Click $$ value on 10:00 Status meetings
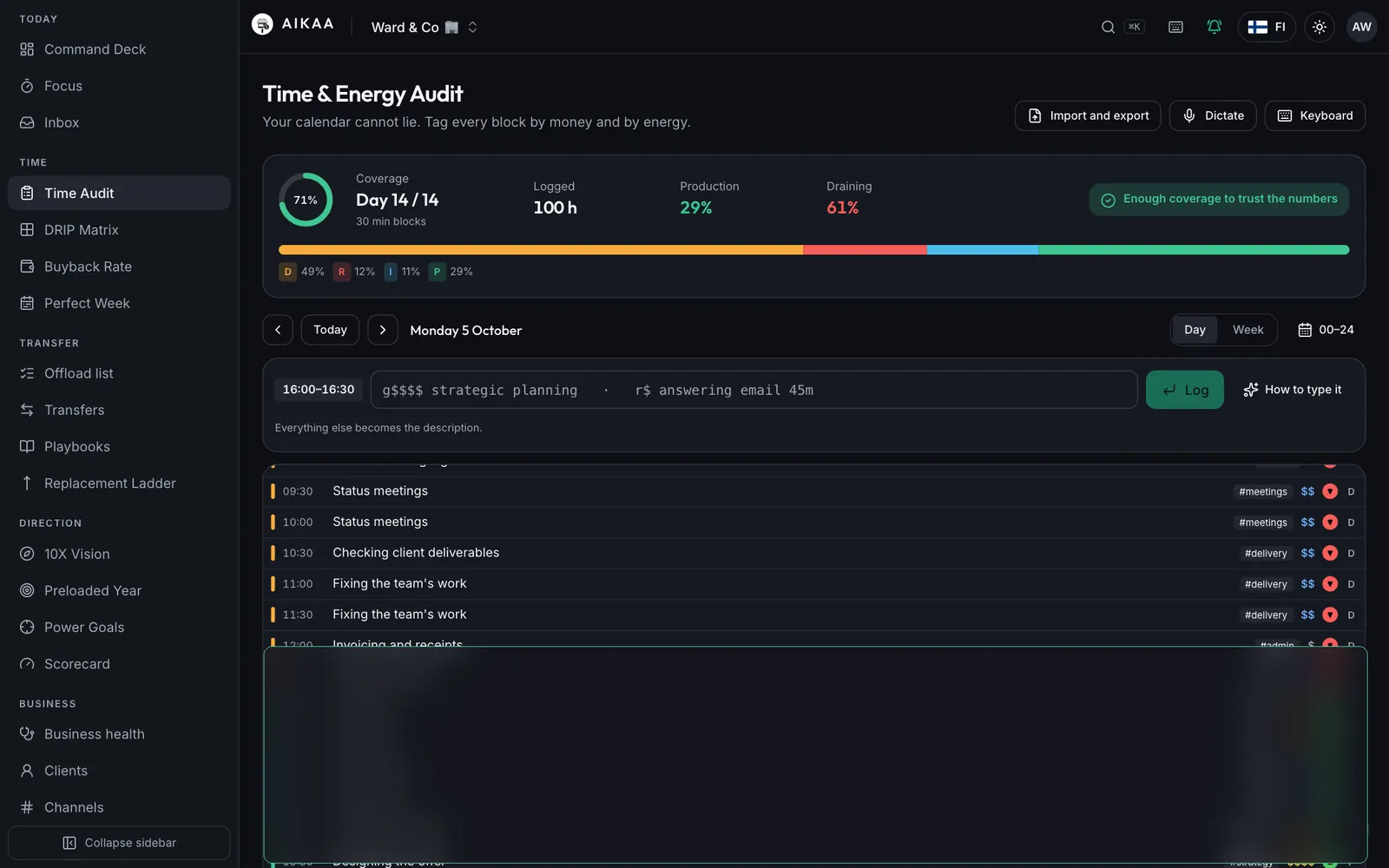The width and height of the screenshot is (1389, 868). [x=1307, y=523]
